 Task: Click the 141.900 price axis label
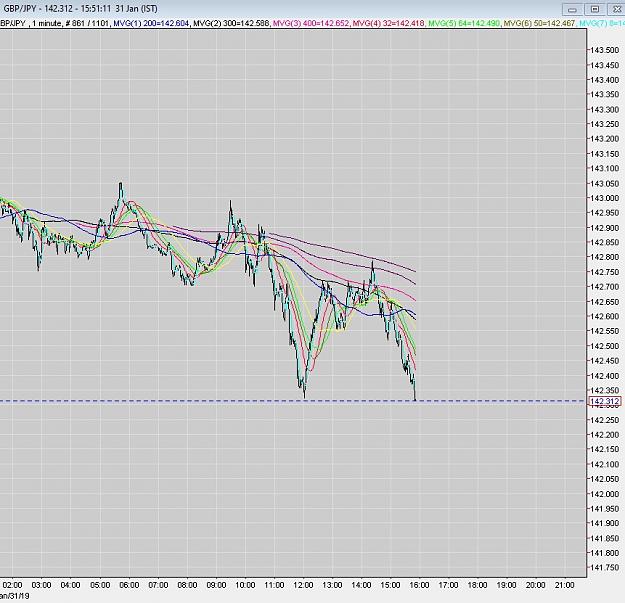coord(605,523)
